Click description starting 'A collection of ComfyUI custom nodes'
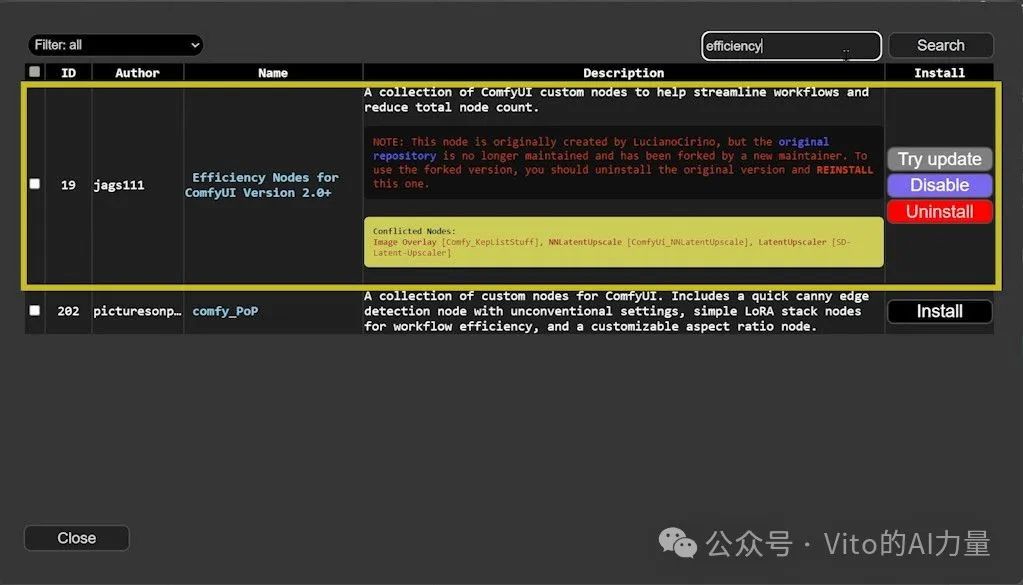This screenshot has height=585, width=1023. (x=617, y=100)
